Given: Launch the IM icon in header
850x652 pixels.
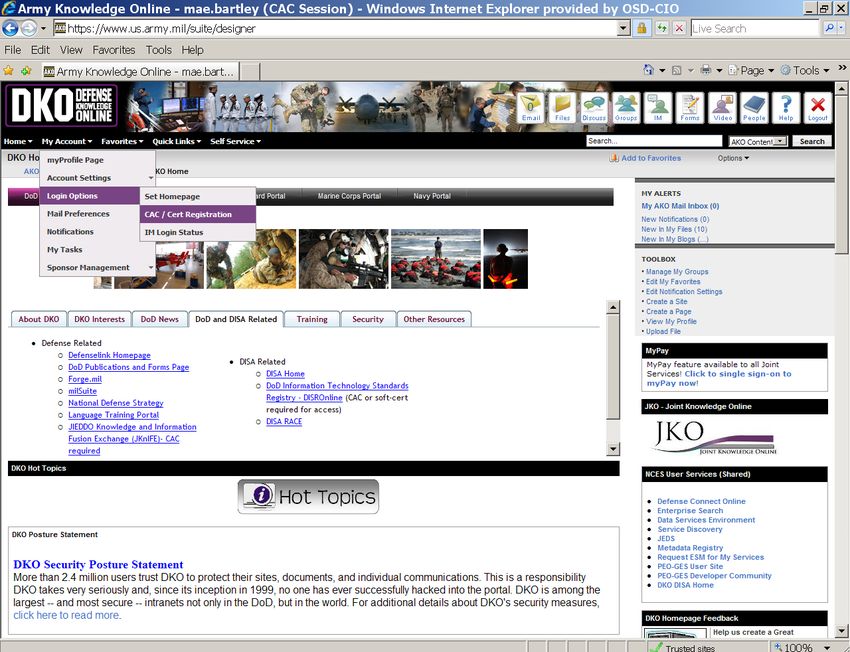Looking at the screenshot, I should click(658, 108).
